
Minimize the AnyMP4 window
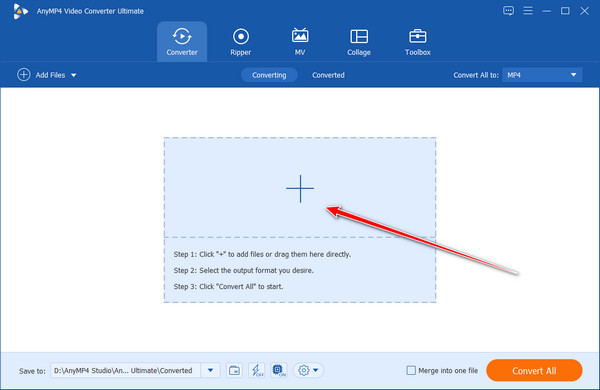pyautogui.click(x=546, y=11)
